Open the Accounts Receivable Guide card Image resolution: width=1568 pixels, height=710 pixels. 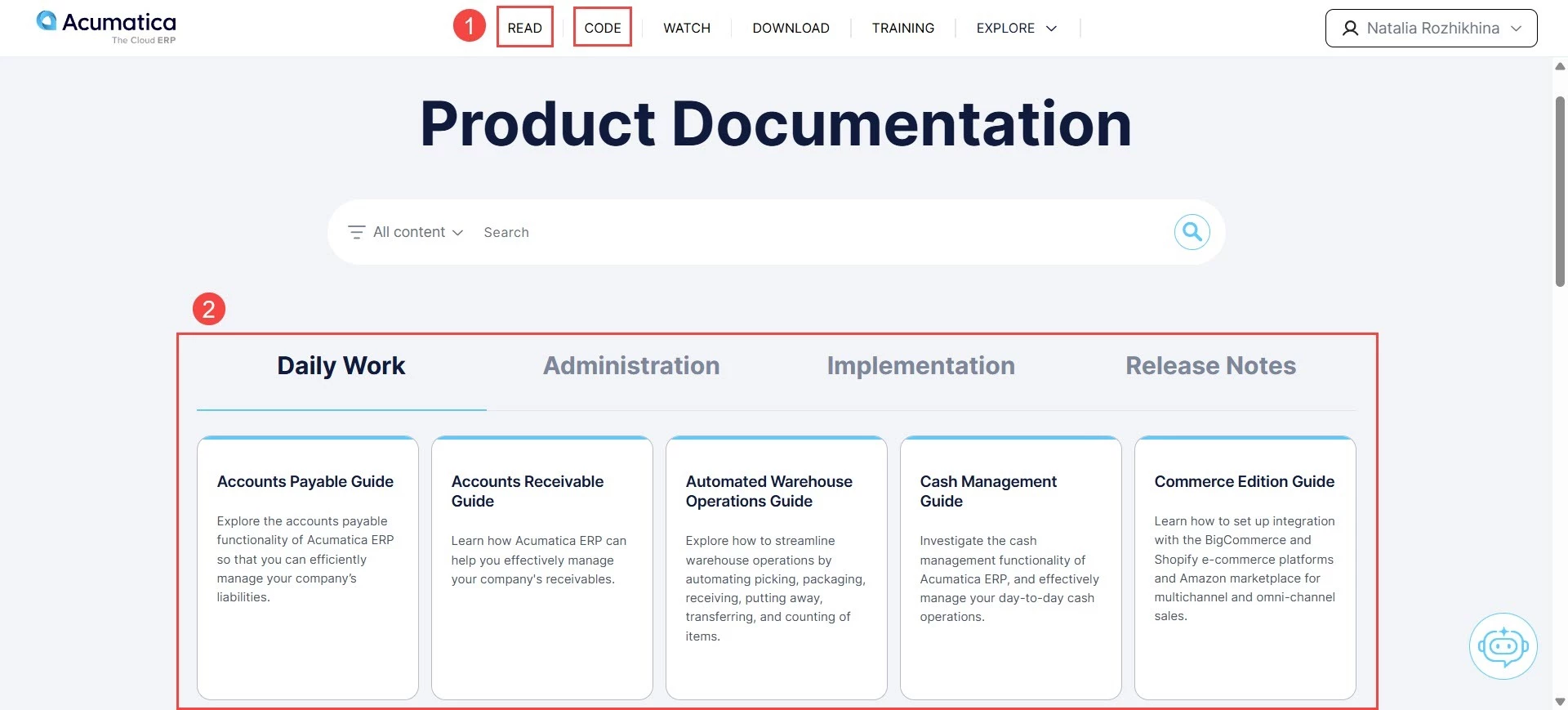542,568
